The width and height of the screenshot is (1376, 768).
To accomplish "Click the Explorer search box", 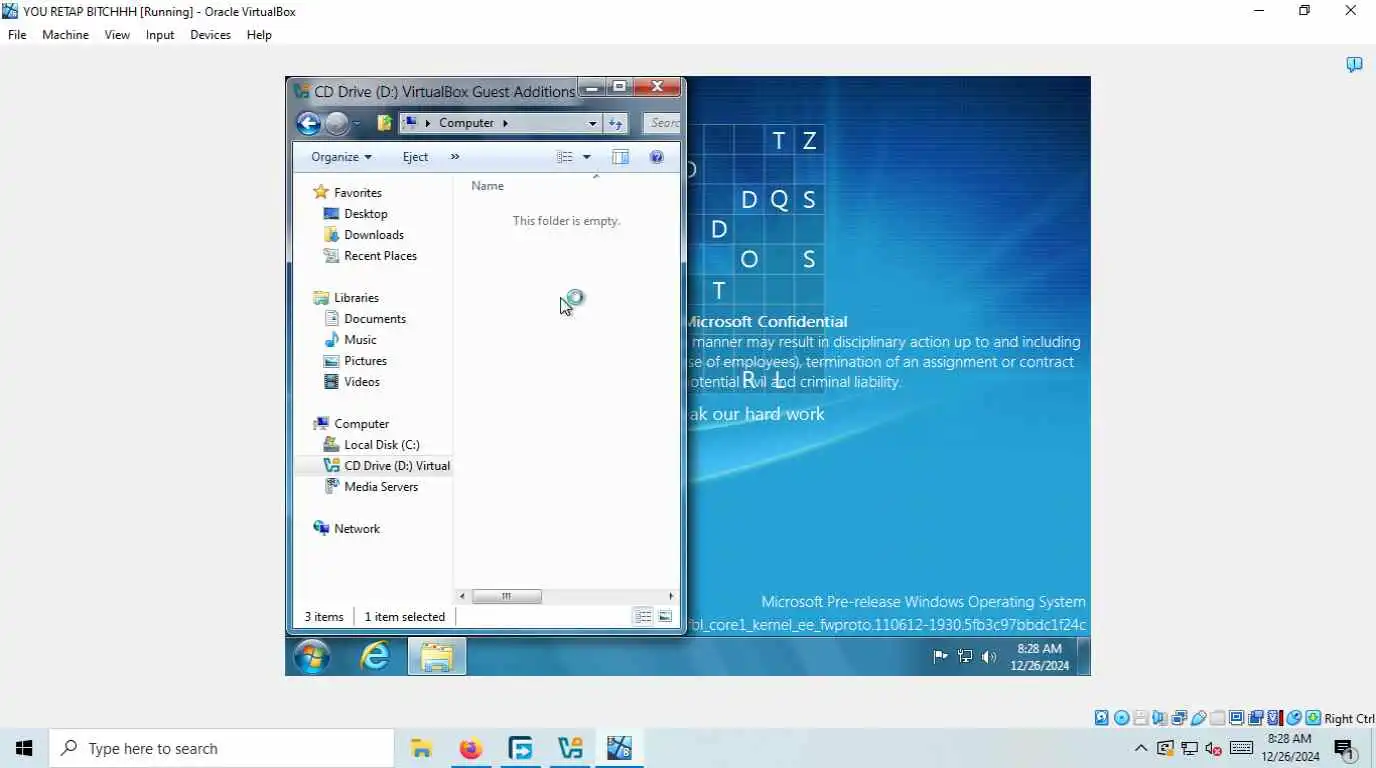I will pyautogui.click(x=662, y=123).
